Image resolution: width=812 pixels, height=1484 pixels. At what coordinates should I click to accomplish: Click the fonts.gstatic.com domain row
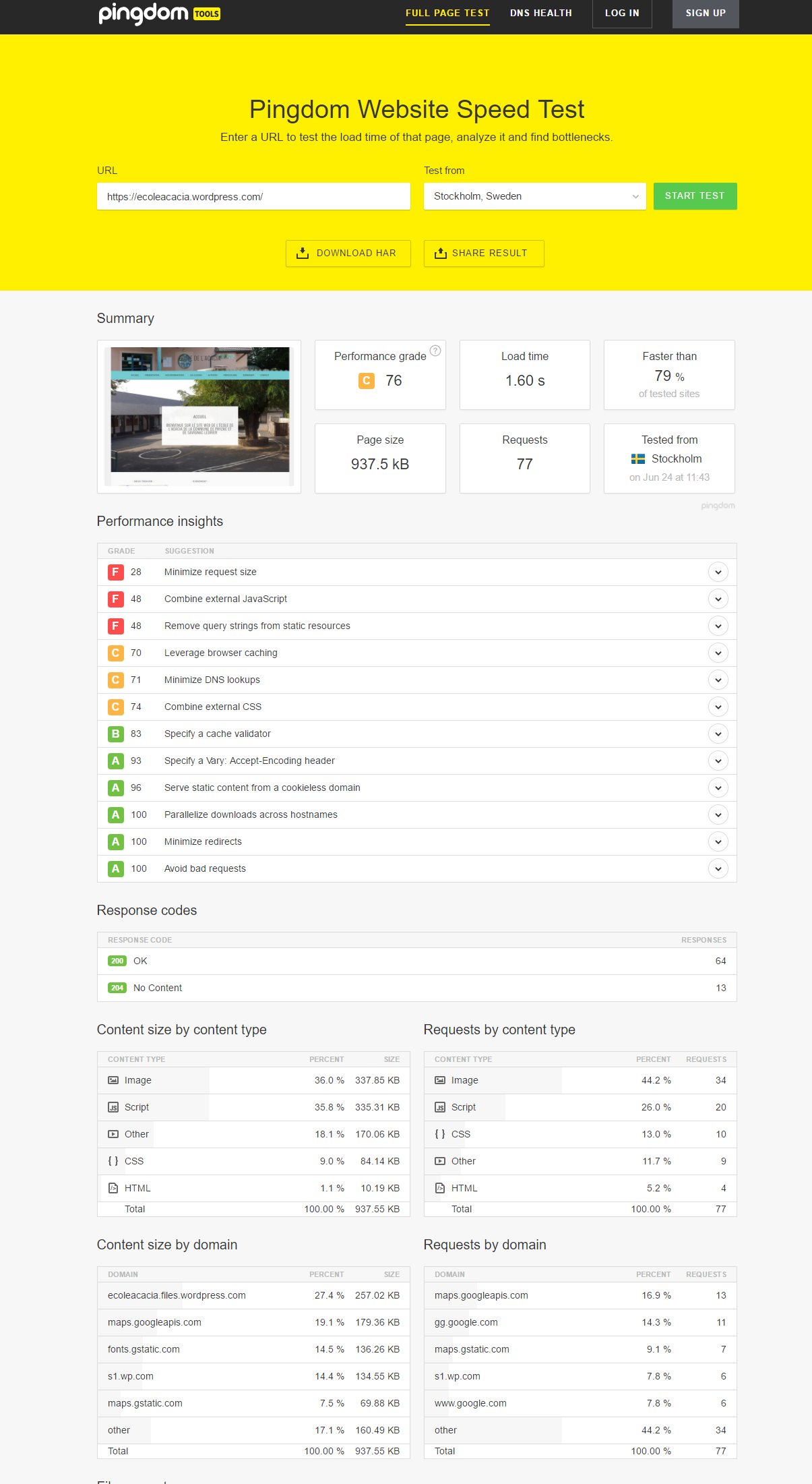coord(253,1349)
